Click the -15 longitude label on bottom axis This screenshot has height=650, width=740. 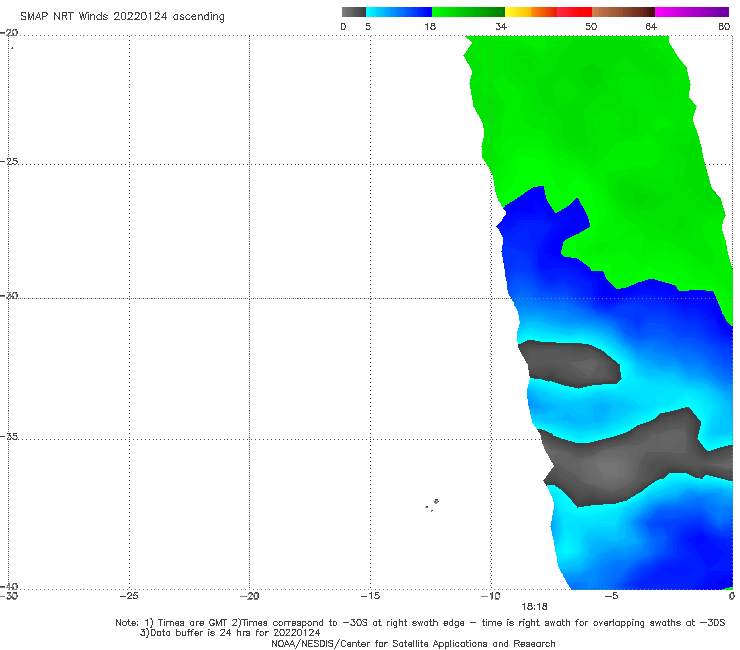coord(370,596)
